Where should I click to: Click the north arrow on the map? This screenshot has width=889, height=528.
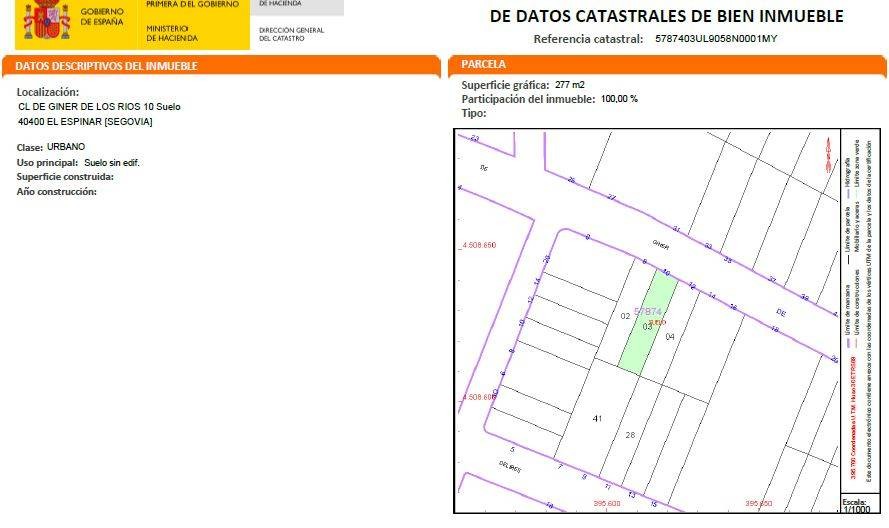coord(826,154)
